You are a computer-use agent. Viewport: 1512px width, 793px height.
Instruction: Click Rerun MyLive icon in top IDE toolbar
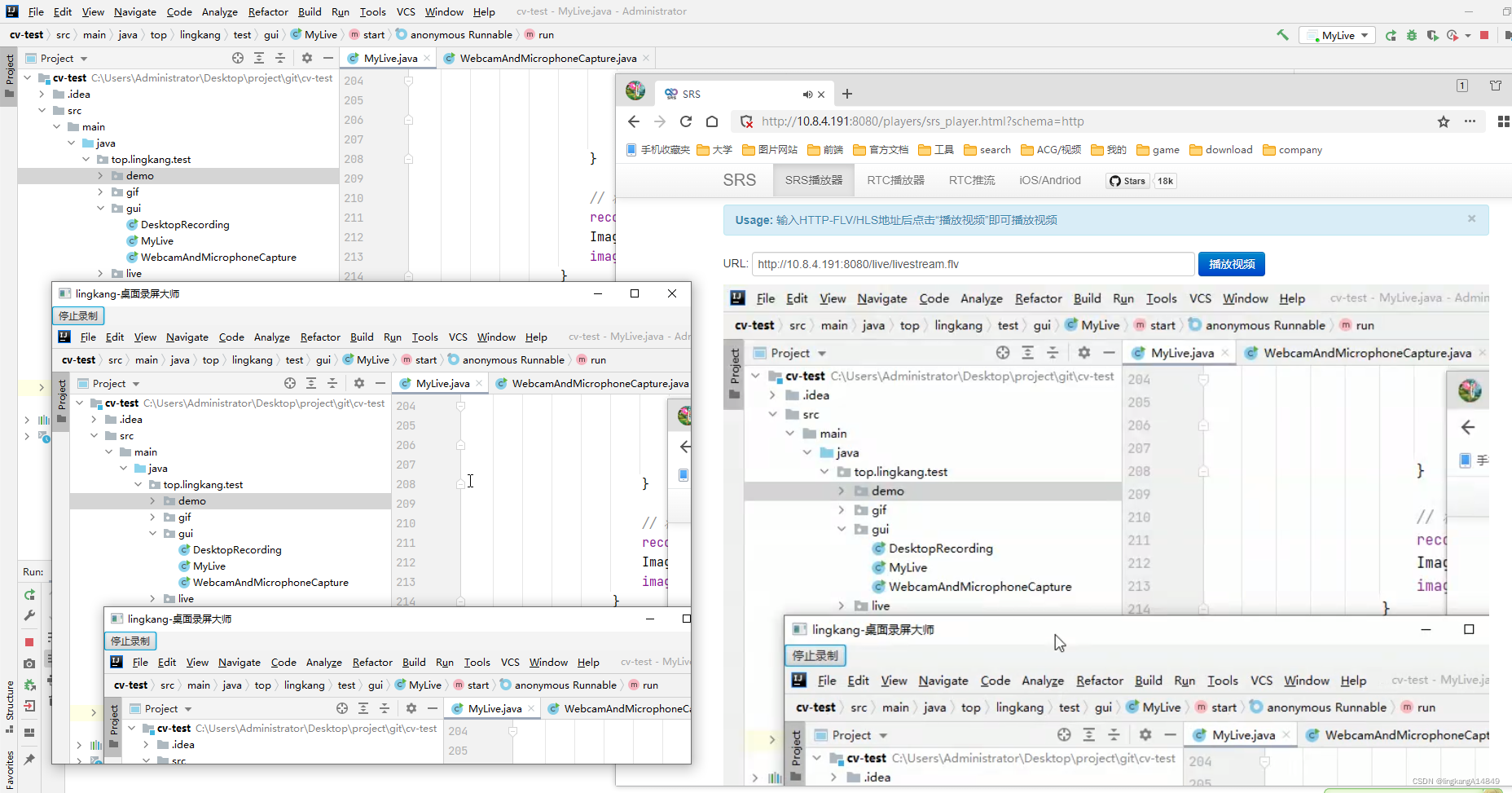(x=1391, y=35)
